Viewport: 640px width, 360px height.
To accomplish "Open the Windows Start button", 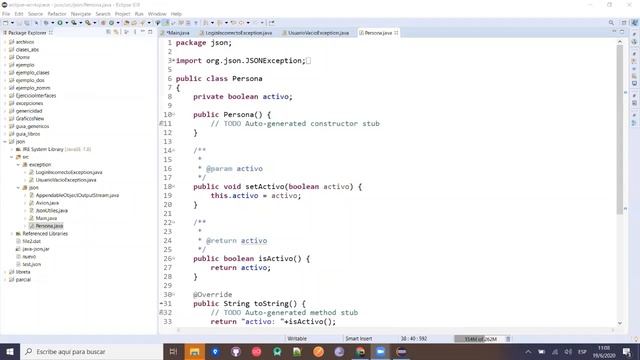I will (x=10, y=351).
